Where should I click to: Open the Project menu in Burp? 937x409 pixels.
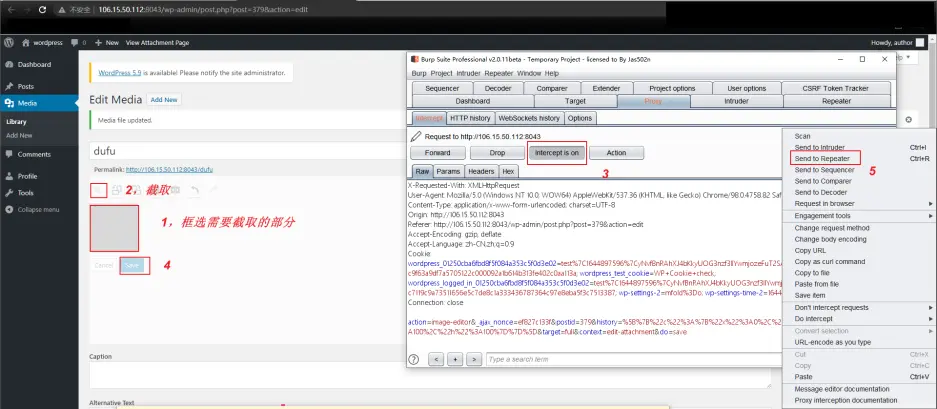pos(442,74)
